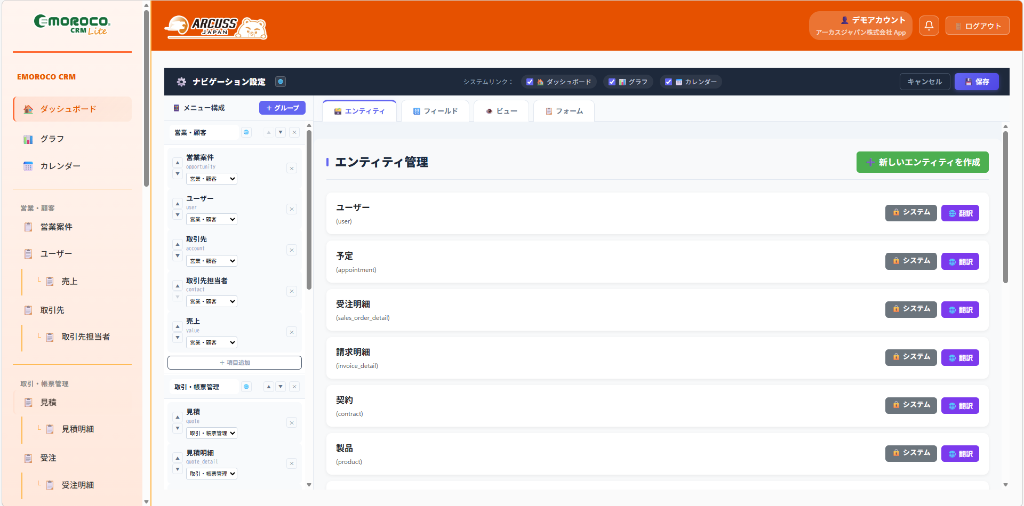This screenshot has height=506, width=1024.
Task: Open the デモアカウント account menu
Action: tap(860, 25)
